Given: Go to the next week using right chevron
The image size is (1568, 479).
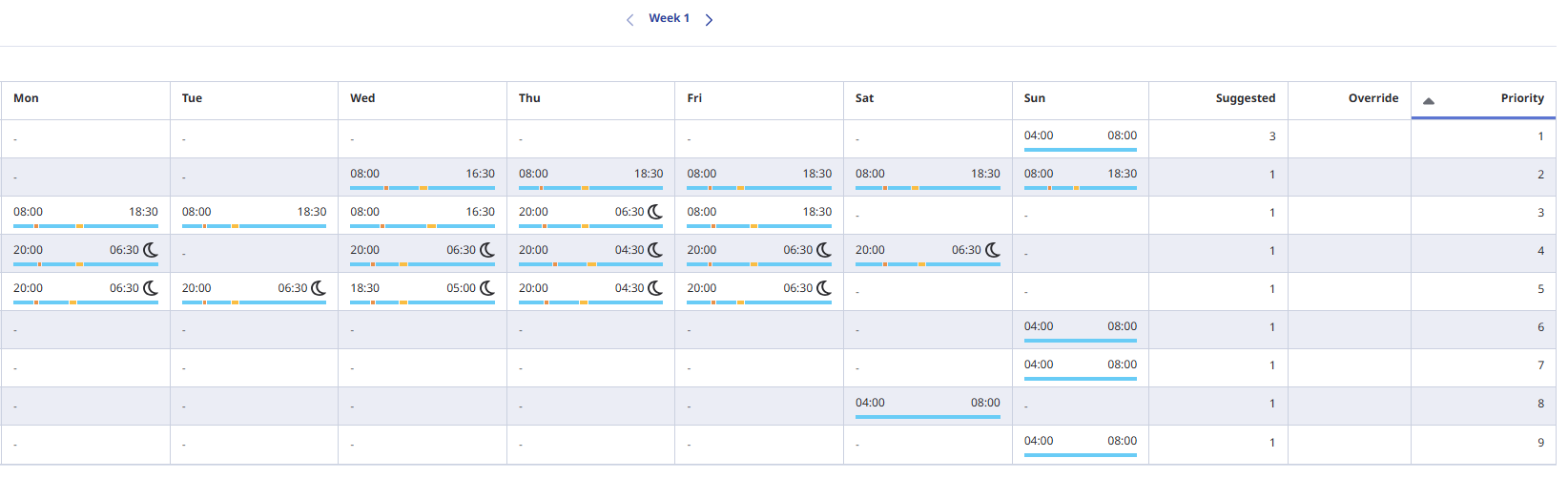Looking at the screenshot, I should (x=709, y=19).
